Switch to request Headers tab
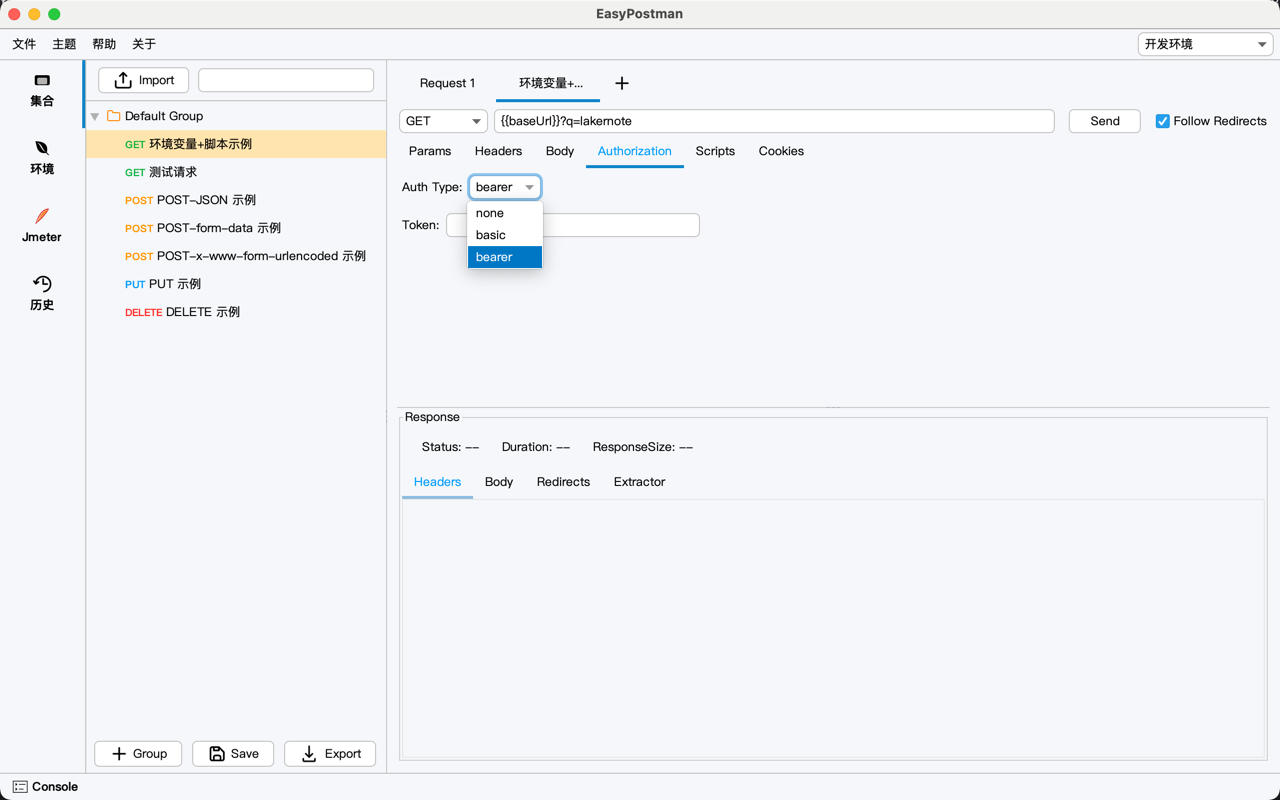1280x800 pixels. (498, 151)
